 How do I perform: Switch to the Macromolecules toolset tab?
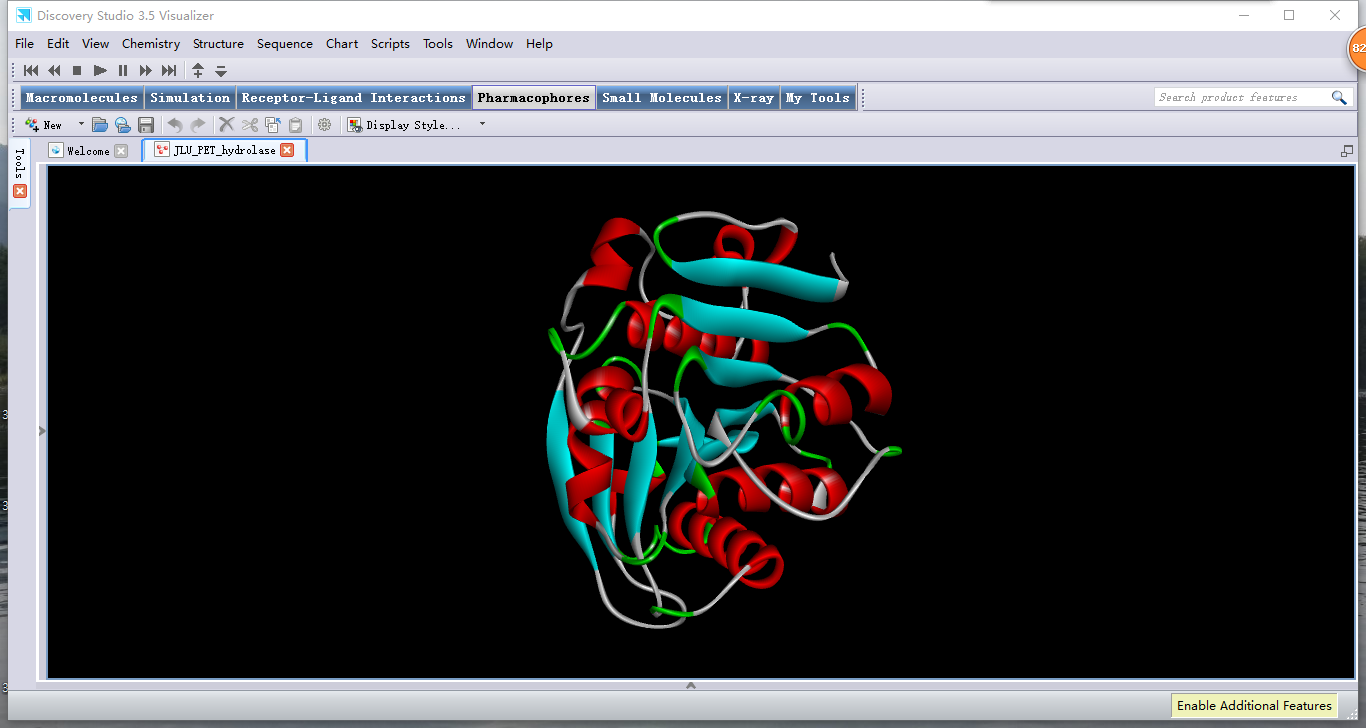[82, 98]
